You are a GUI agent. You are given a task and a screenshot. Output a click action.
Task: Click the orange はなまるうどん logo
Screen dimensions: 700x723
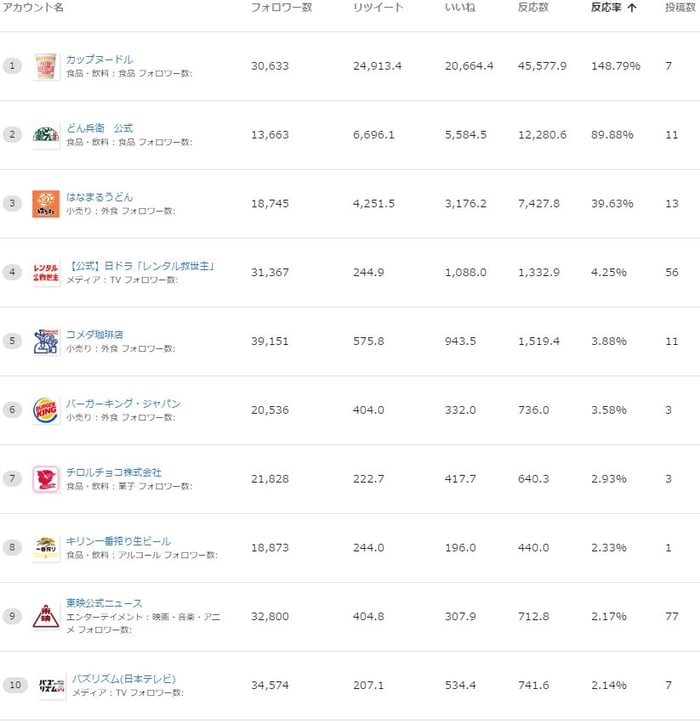coord(46,203)
